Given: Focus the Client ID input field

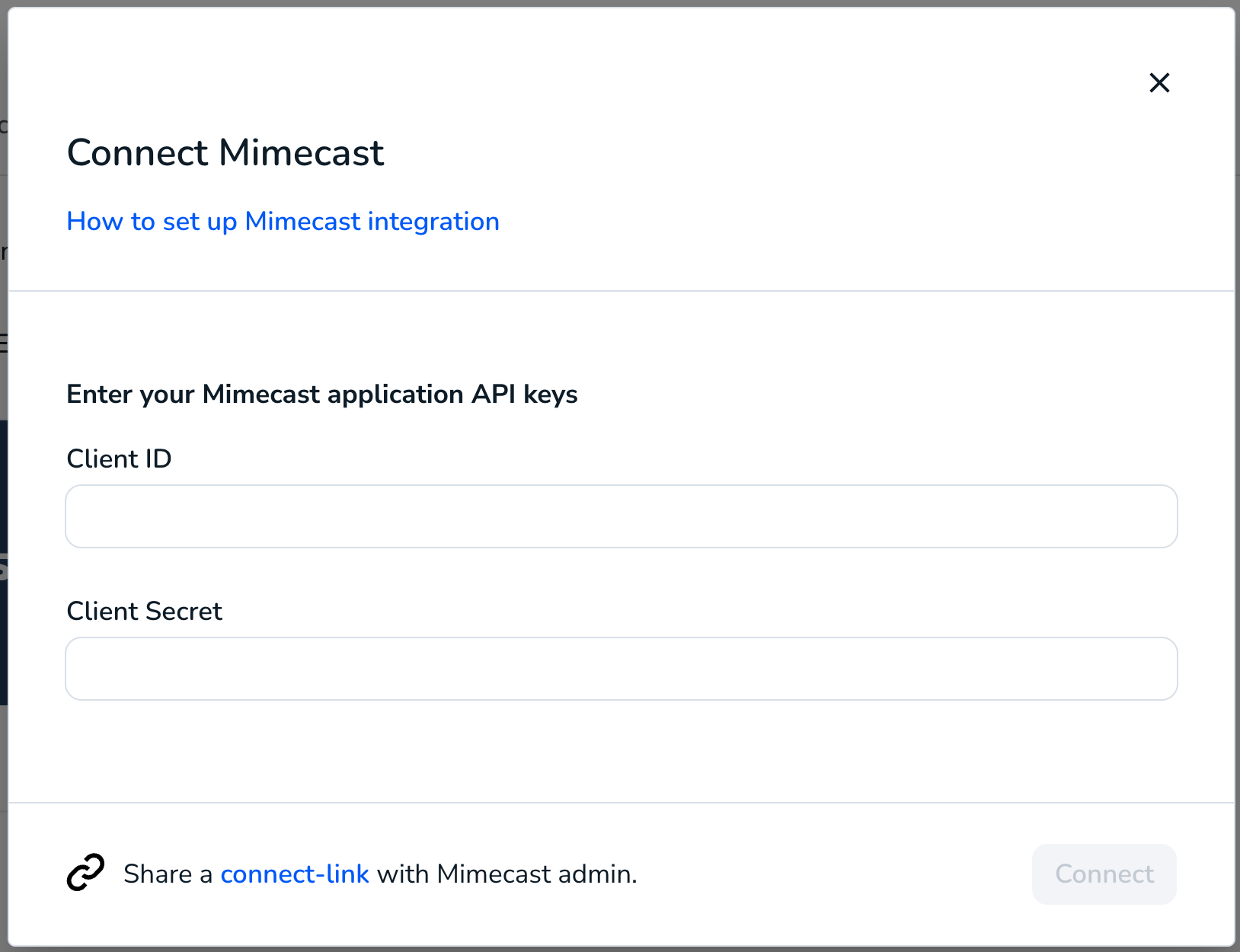Looking at the screenshot, I should click(622, 516).
